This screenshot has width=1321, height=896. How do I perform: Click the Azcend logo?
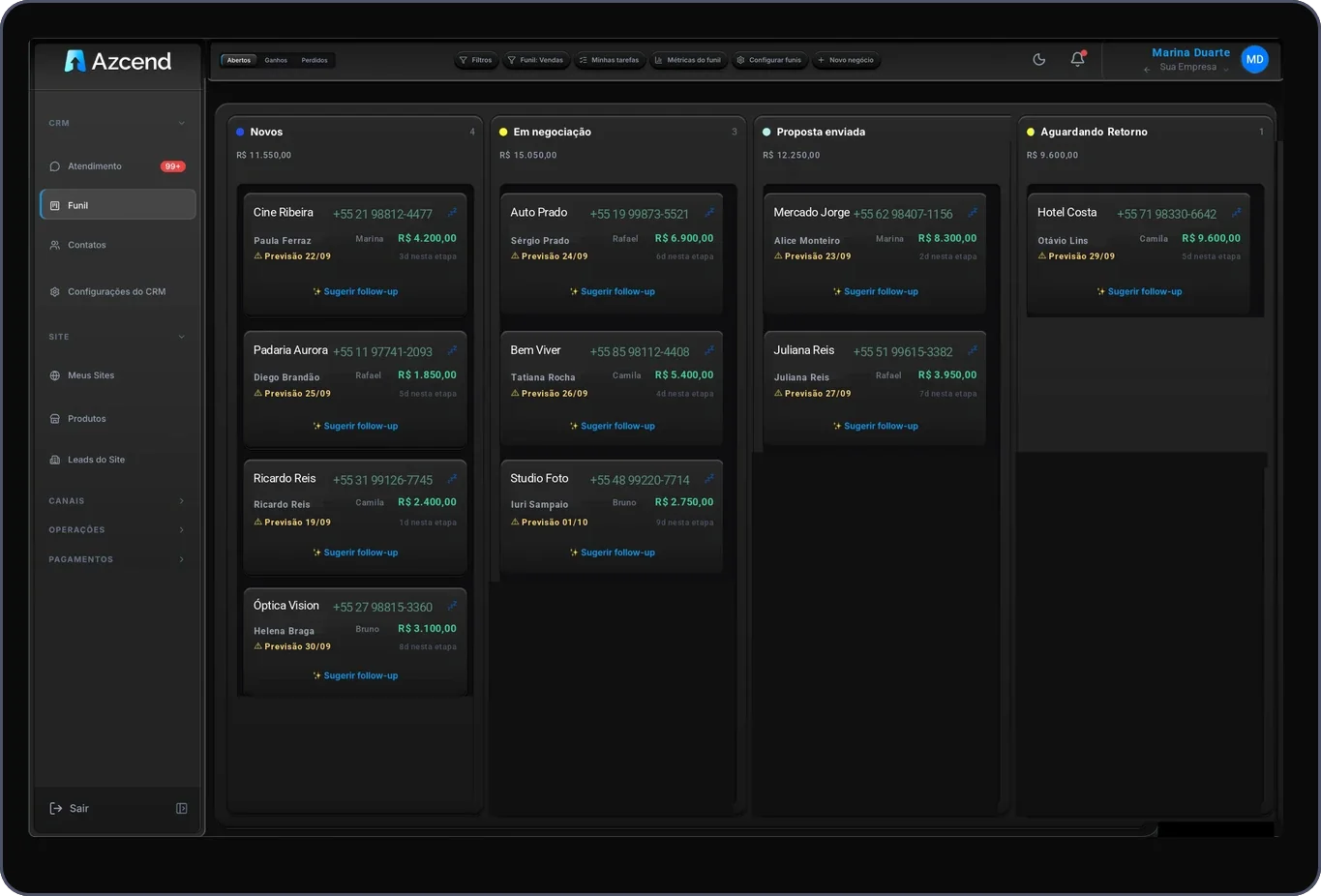117,61
